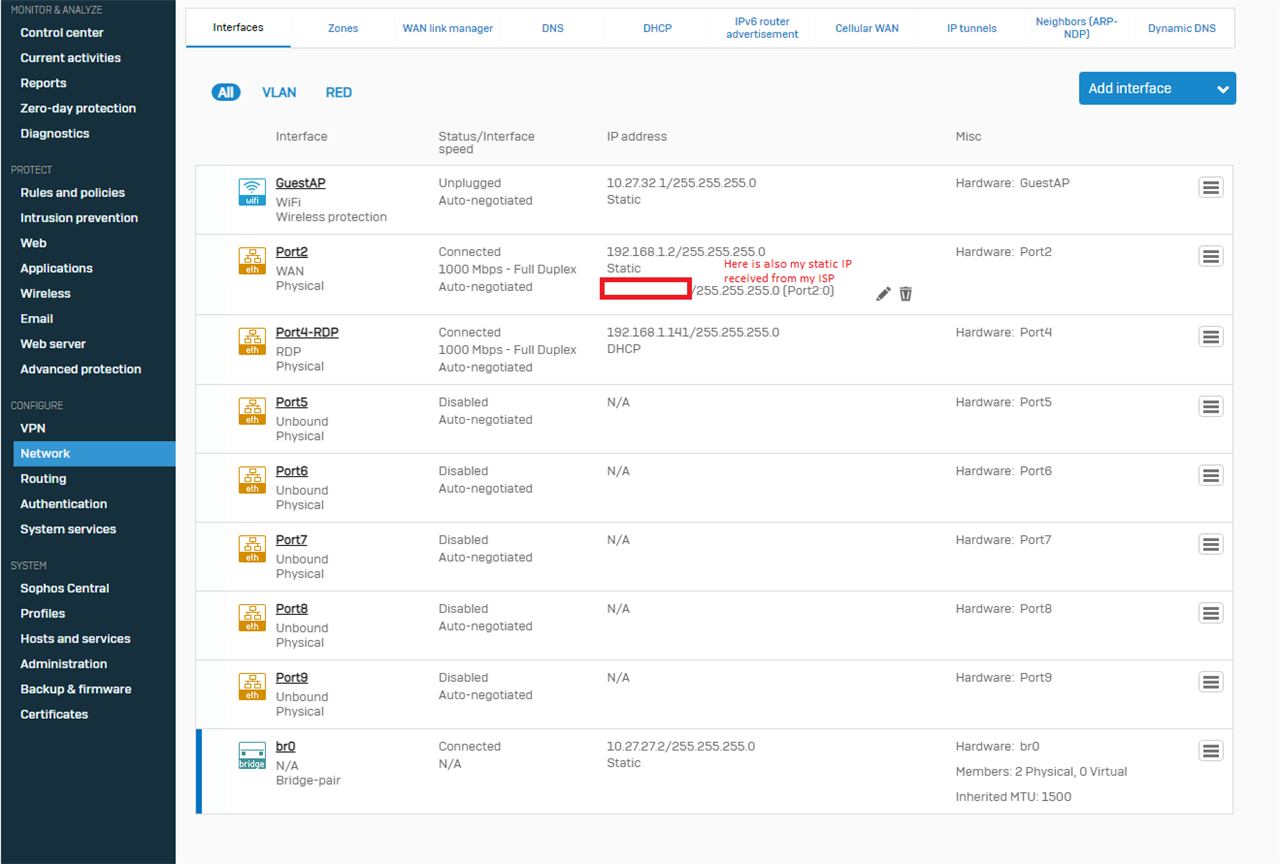Viewport: 1280px width, 864px height.
Task: Open the Cellular WAN tab
Action: 867,28
